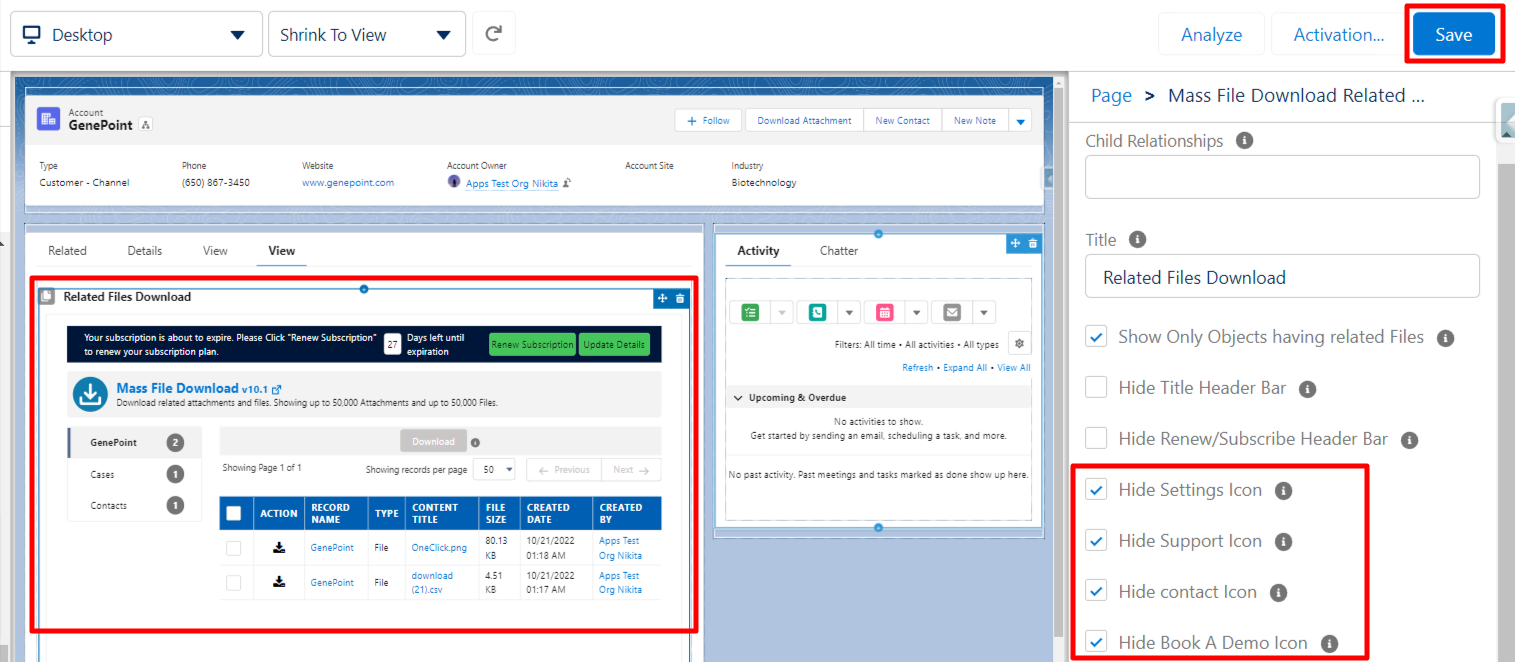Open the www.genepoint.com website link
Image resolution: width=1515 pixels, height=662 pixels.
pyautogui.click(x=348, y=183)
